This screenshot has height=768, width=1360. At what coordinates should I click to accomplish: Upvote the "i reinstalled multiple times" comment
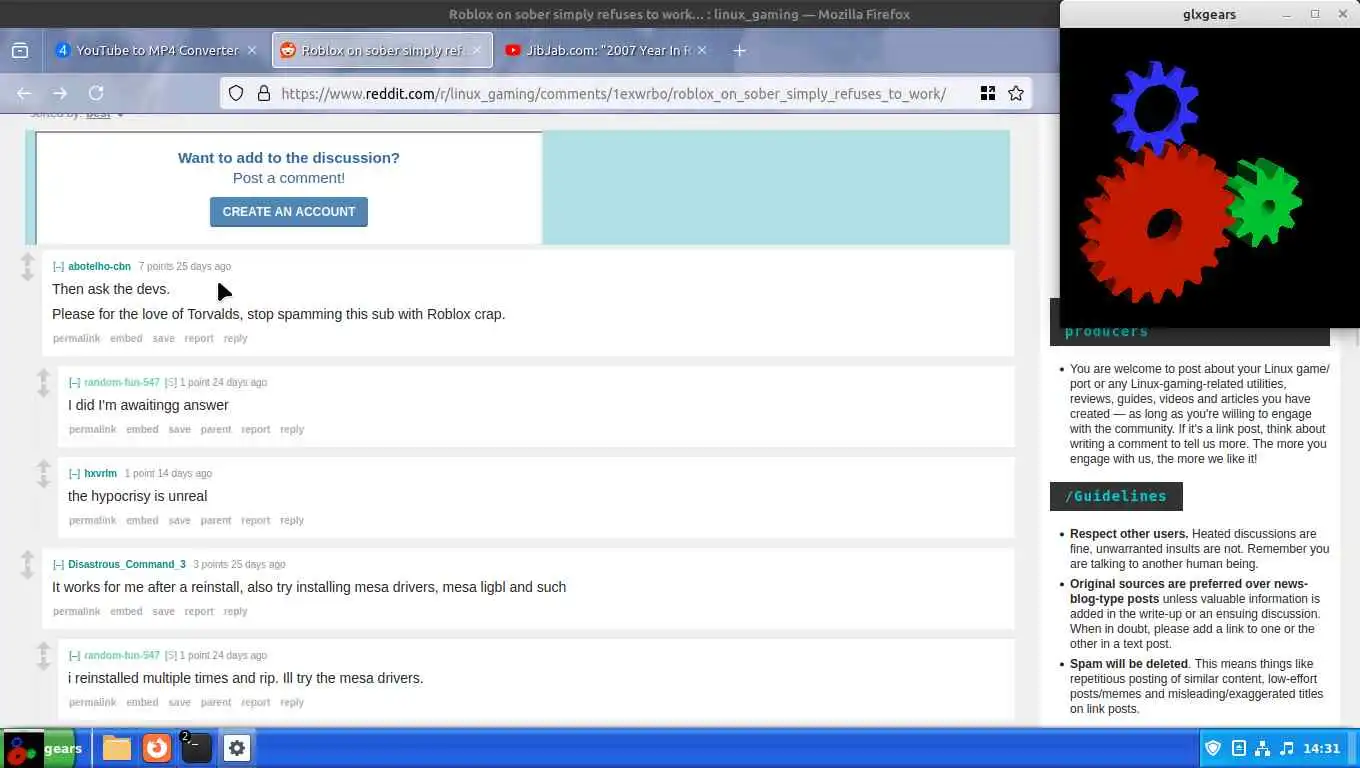pyautogui.click(x=44, y=649)
